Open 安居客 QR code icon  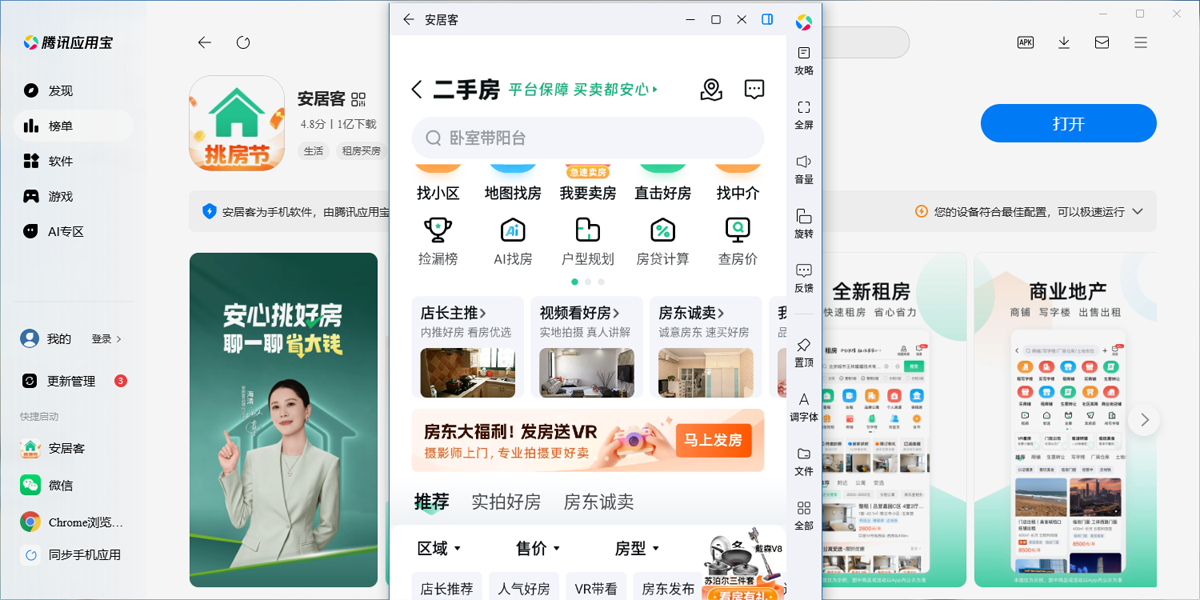(358, 98)
